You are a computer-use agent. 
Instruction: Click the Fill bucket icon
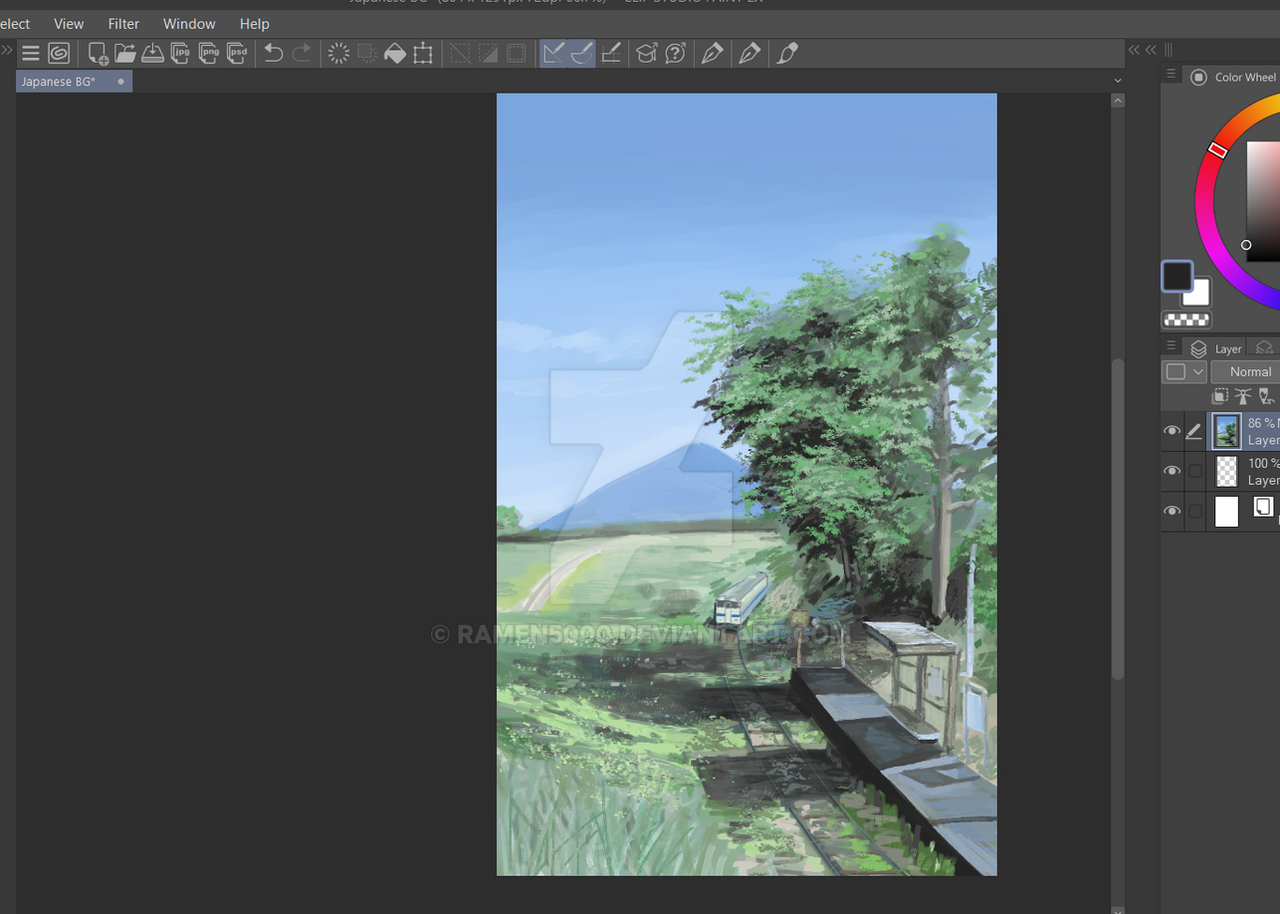click(x=395, y=54)
